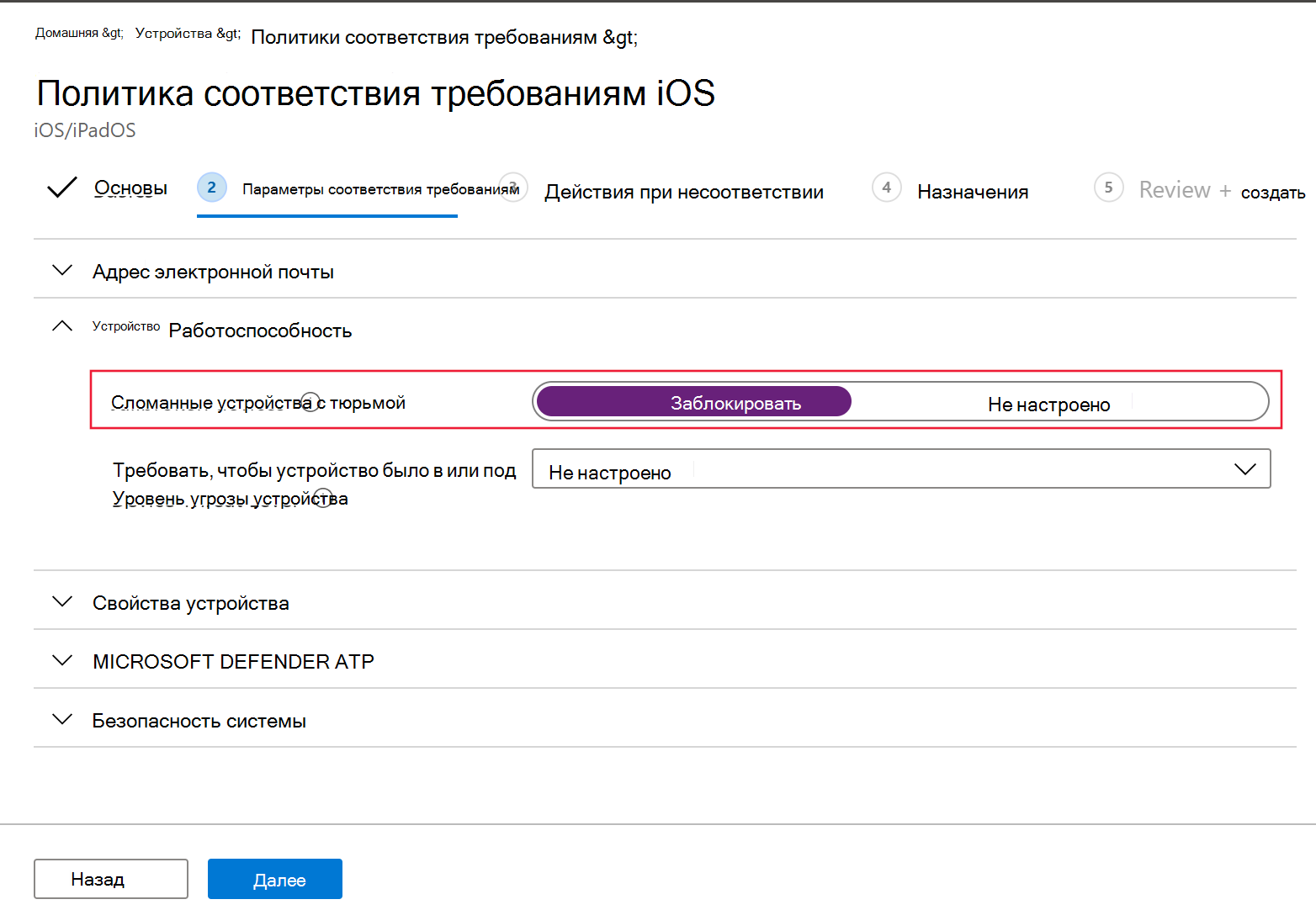Click the Сломанные устройства с тюрьмой label

point(258,402)
